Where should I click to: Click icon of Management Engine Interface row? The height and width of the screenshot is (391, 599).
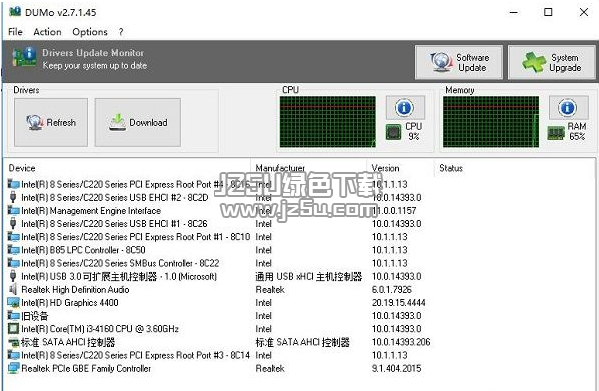13,210
